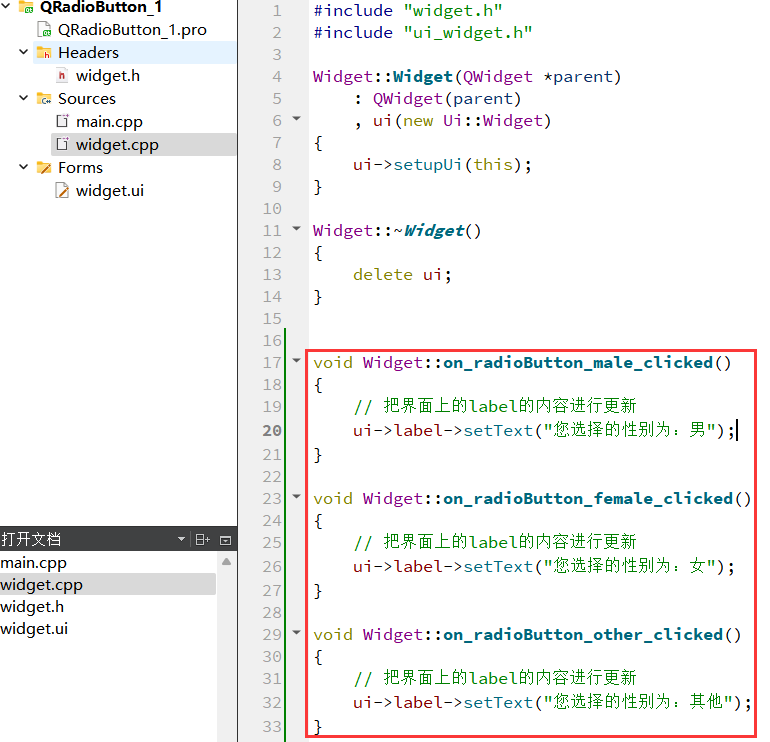Fold the destructor block at line 11
The image size is (770, 742).
(296, 228)
